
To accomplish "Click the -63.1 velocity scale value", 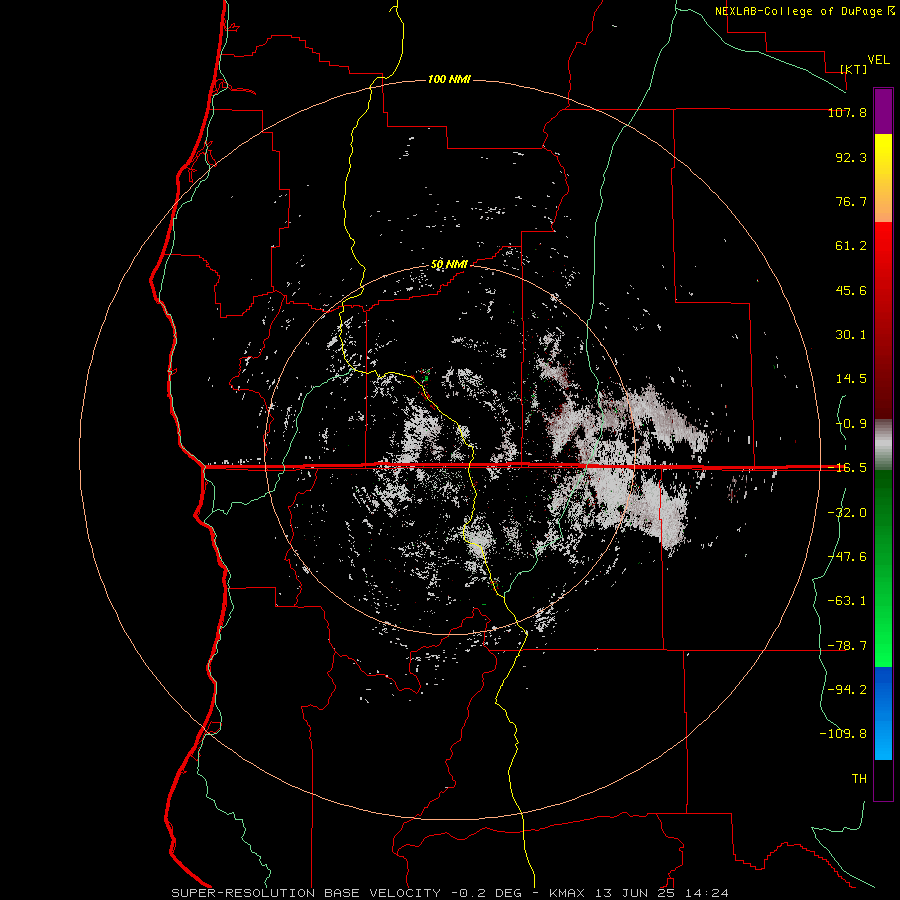I will (x=847, y=601).
